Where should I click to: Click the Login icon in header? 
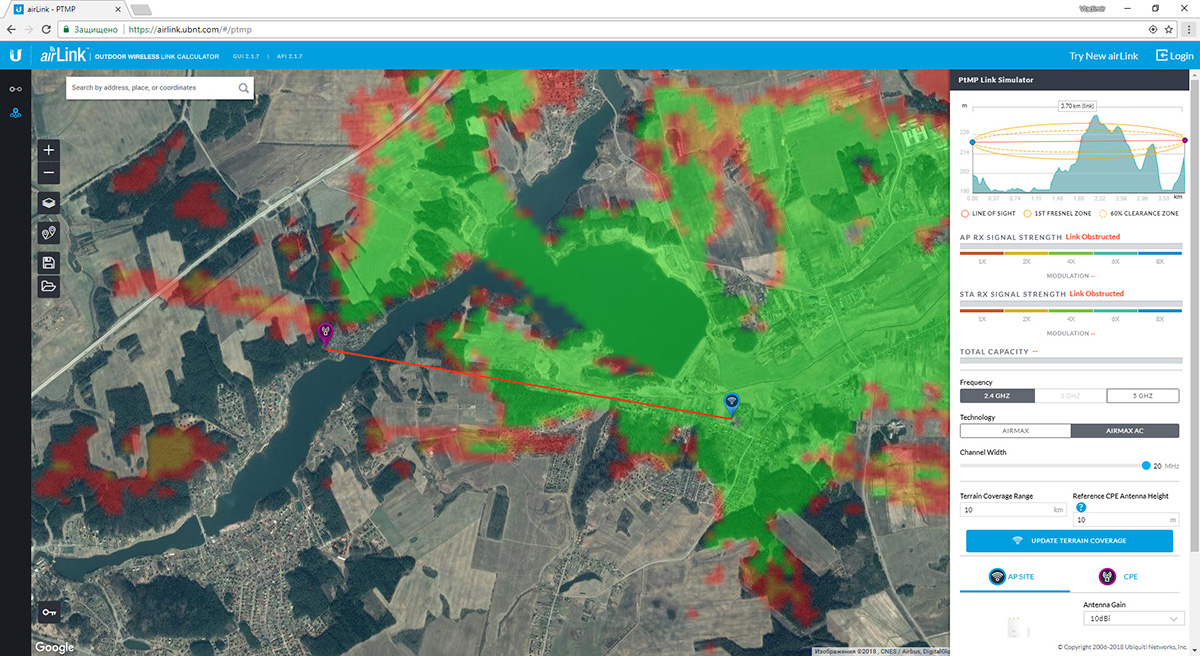pyautogui.click(x=1162, y=56)
